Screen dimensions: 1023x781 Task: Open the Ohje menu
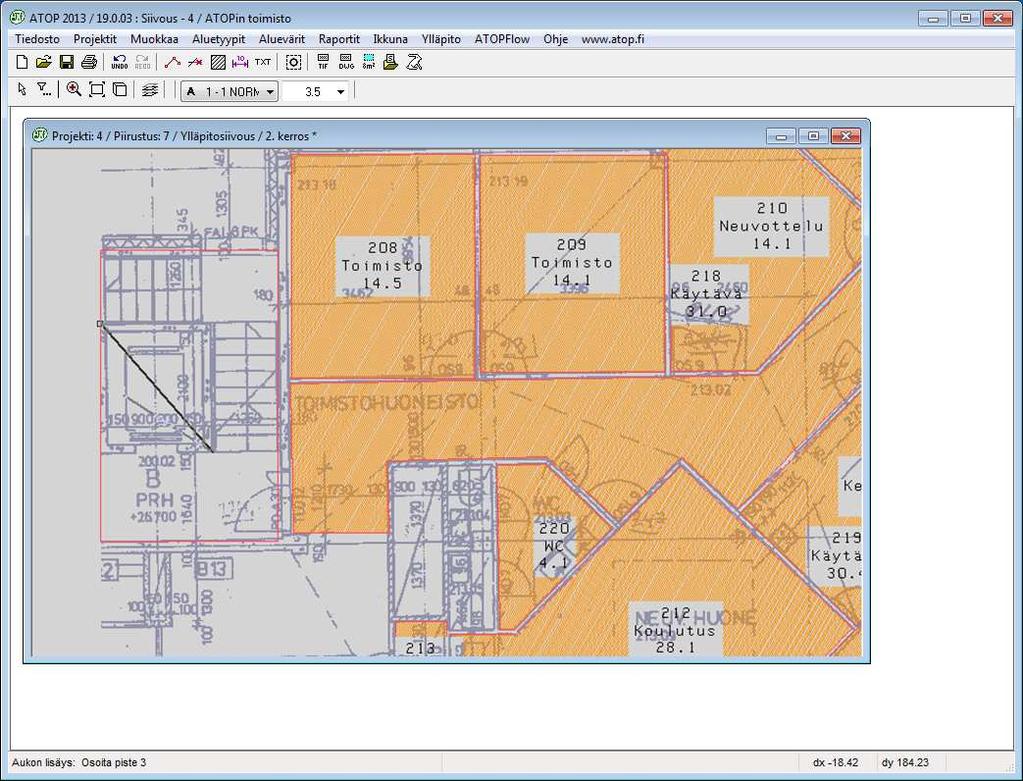[555, 39]
